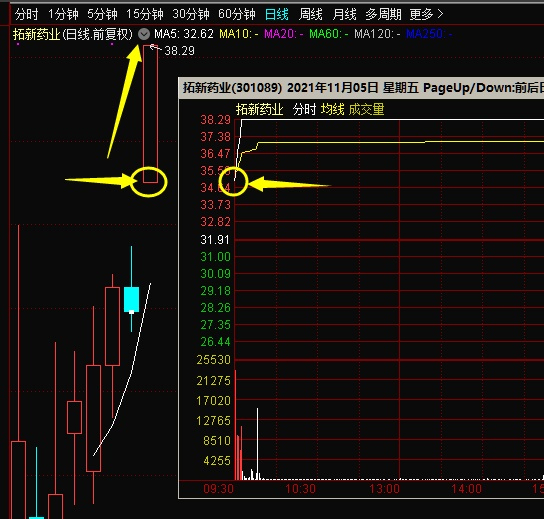Switch to 30分钟 period
Viewport: 544px width, 519px height.
191,14
